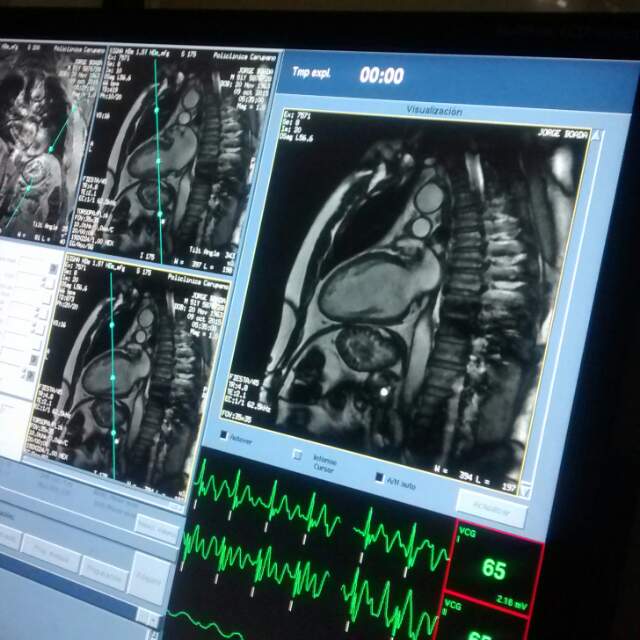The image size is (640, 640).
Task: Click the 'Tmp expl.' 00:00 timer
Action: (382, 76)
